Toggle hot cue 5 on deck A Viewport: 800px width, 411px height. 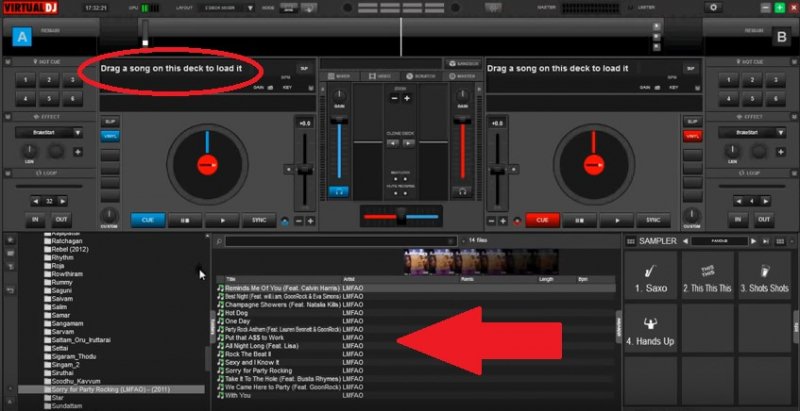click(49, 98)
